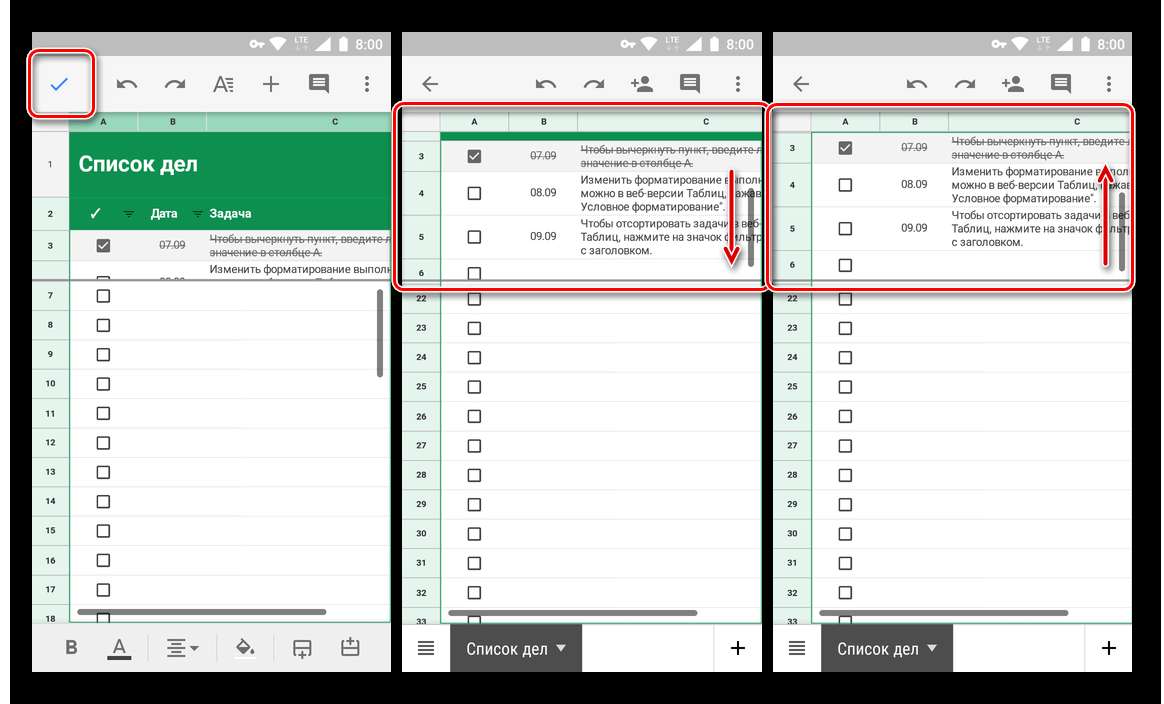
Task: Add a new sheet in middle screen
Action: [x=738, y=648]
